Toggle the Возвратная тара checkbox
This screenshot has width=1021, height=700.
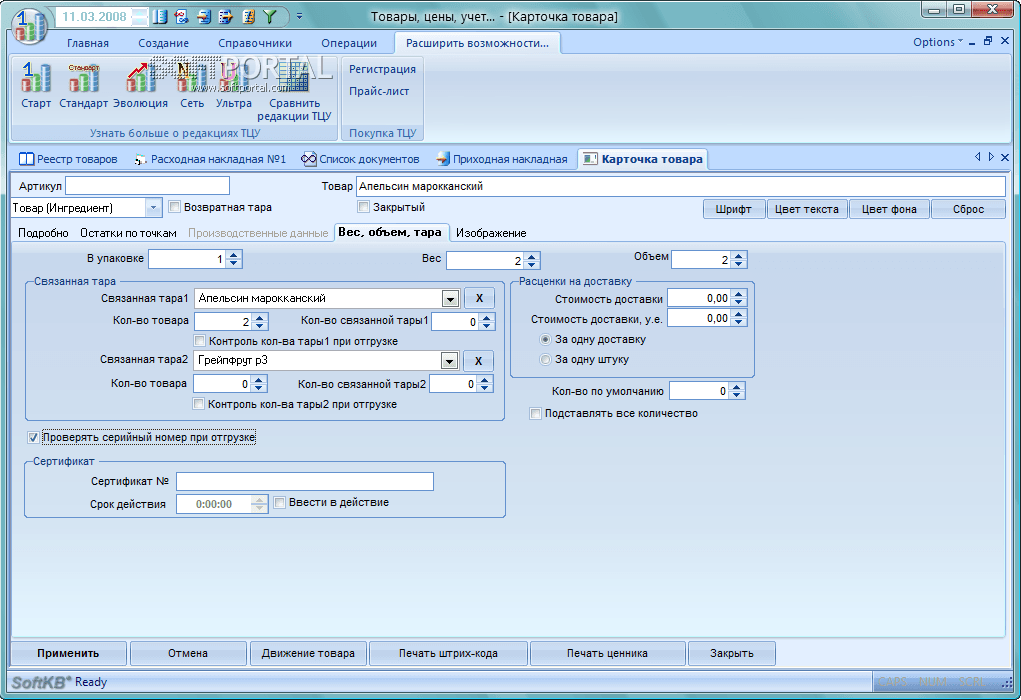click(174, 207)
